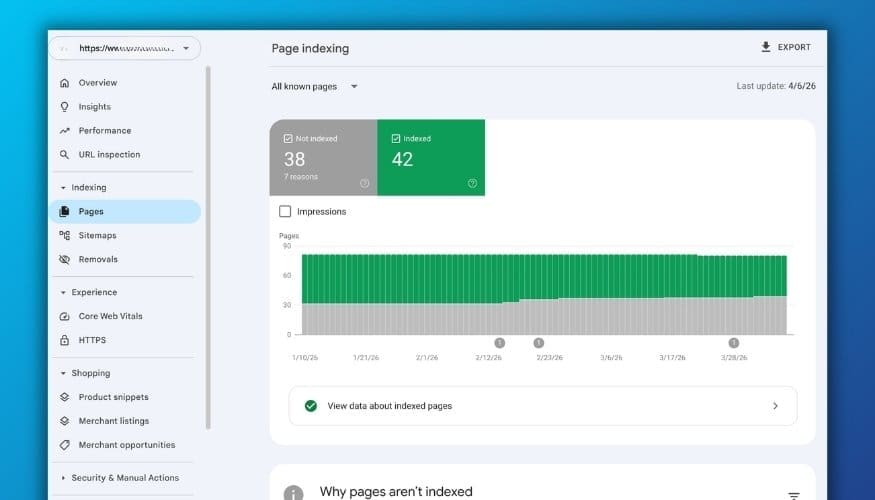Open the Performance report

pyautogui.click(x=105, y=131)
